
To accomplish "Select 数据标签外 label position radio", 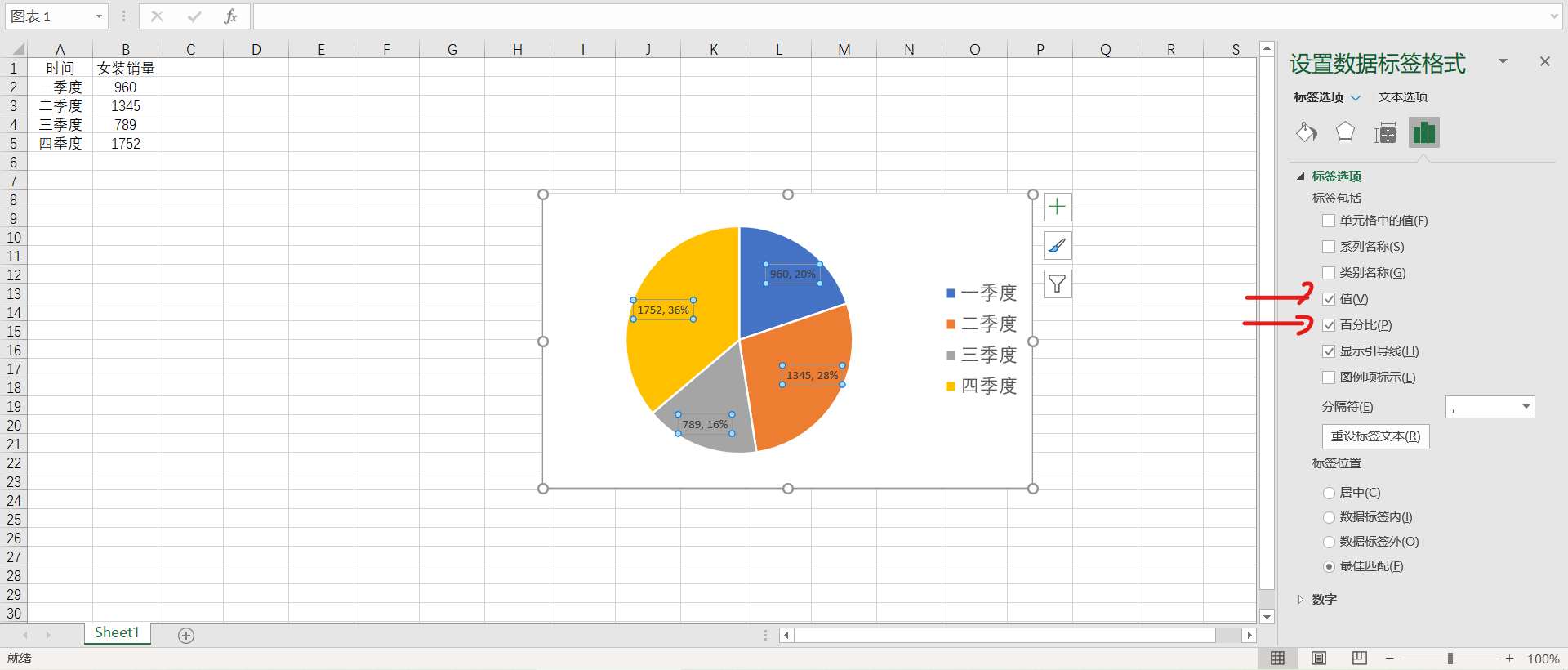I will (1329, 542).
